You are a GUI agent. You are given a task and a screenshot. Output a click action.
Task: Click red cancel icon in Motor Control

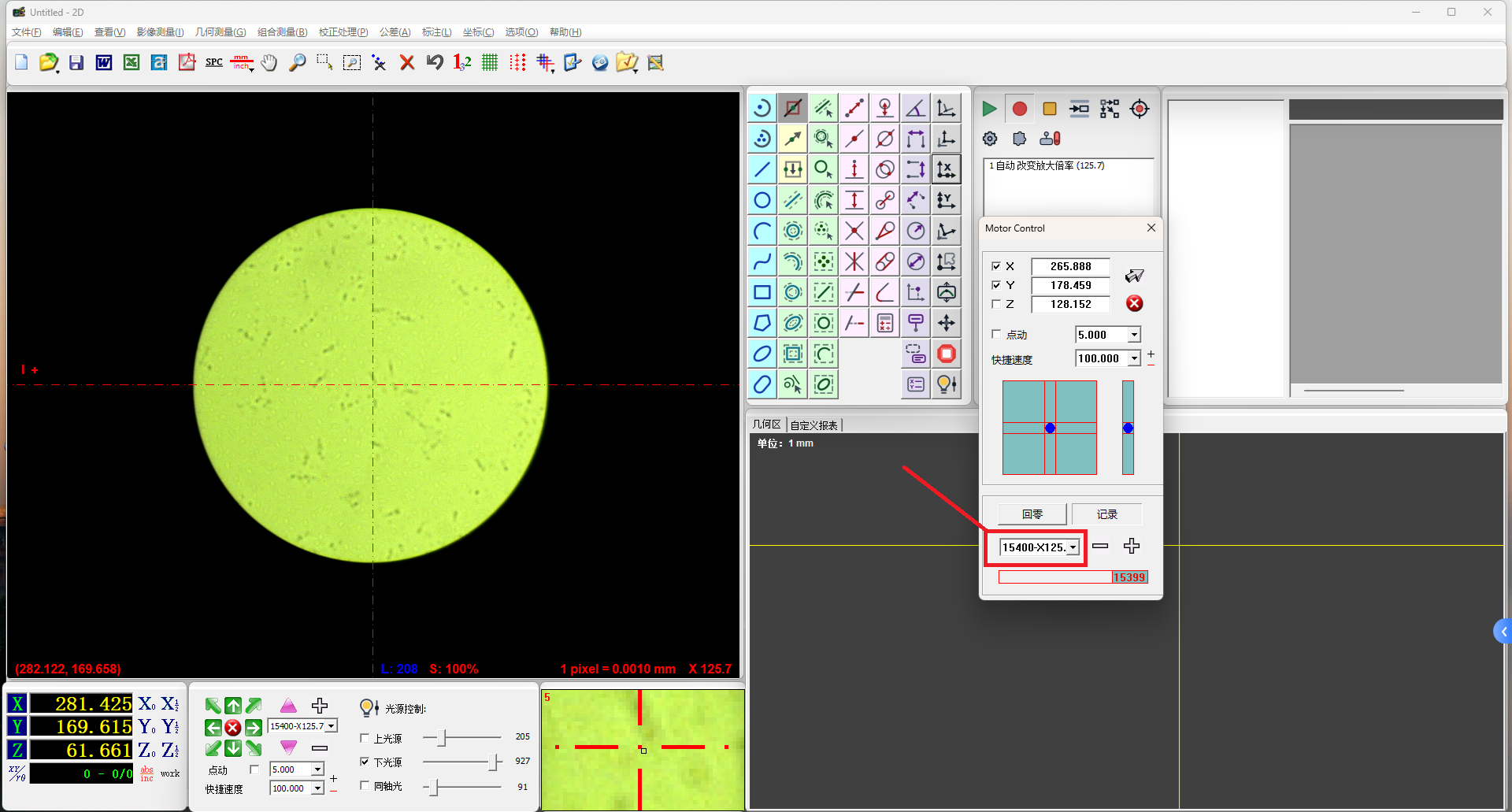[1135, 303]
